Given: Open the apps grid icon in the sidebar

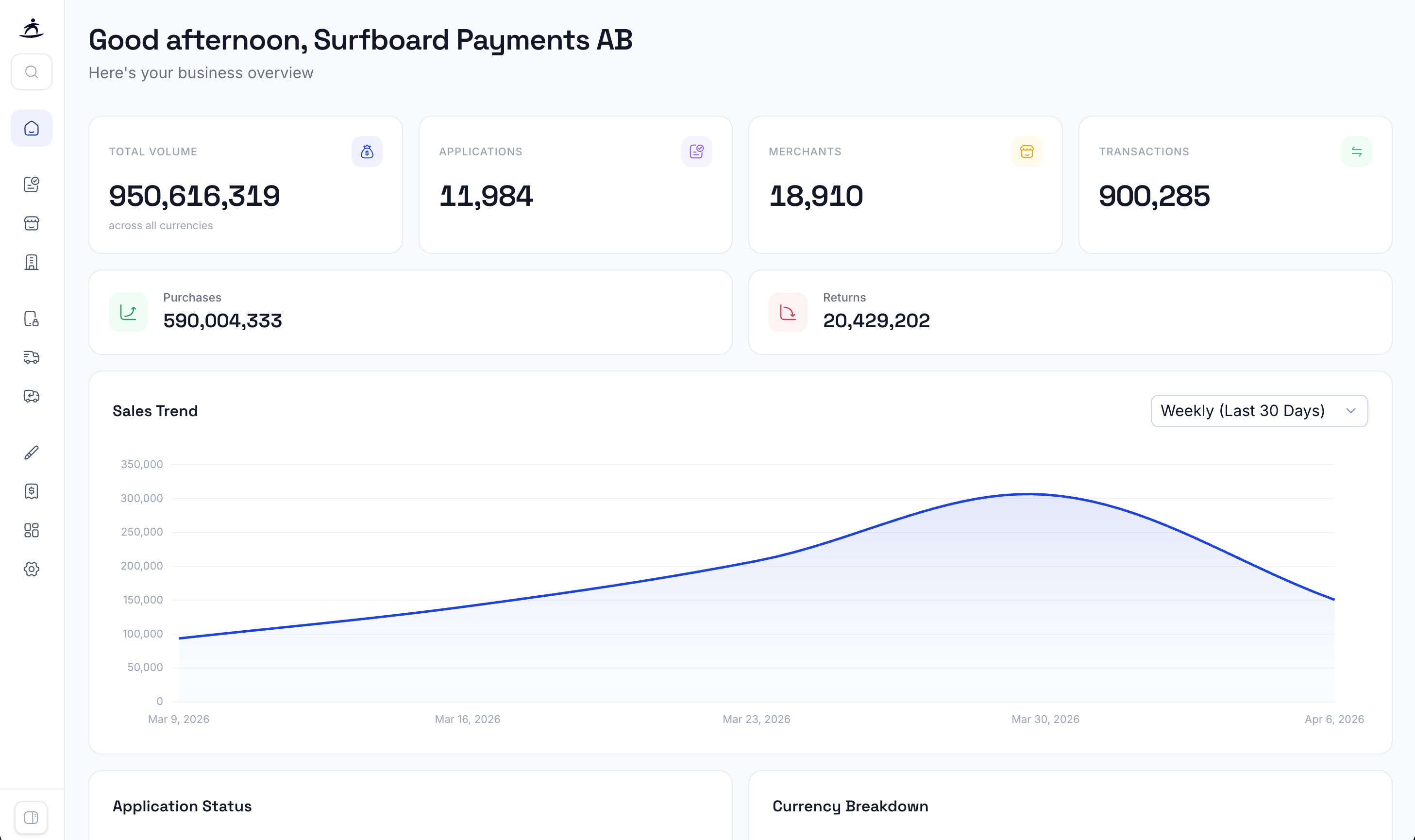Looking at the screenshot, I should [x=32, y=530].
